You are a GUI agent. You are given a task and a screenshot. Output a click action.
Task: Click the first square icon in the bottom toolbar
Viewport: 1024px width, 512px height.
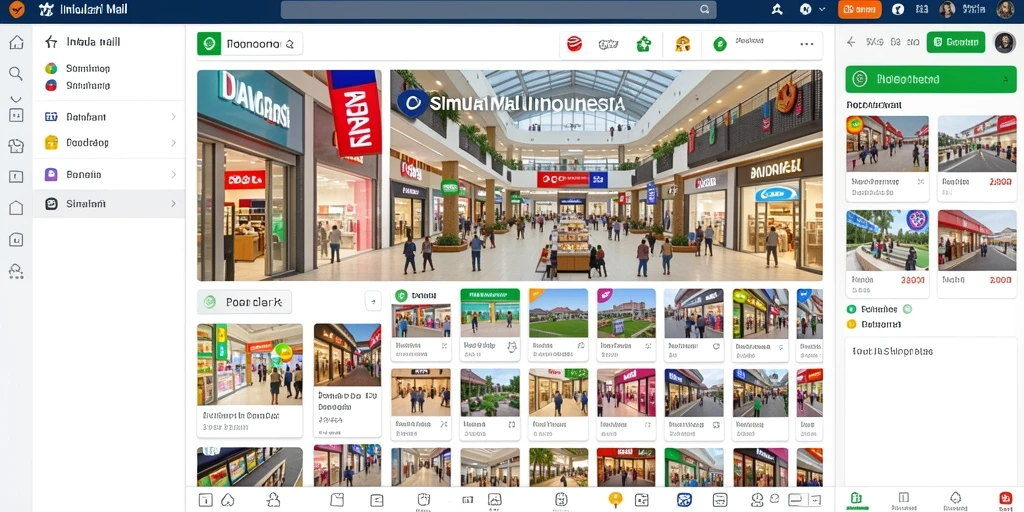coord(205,500)
